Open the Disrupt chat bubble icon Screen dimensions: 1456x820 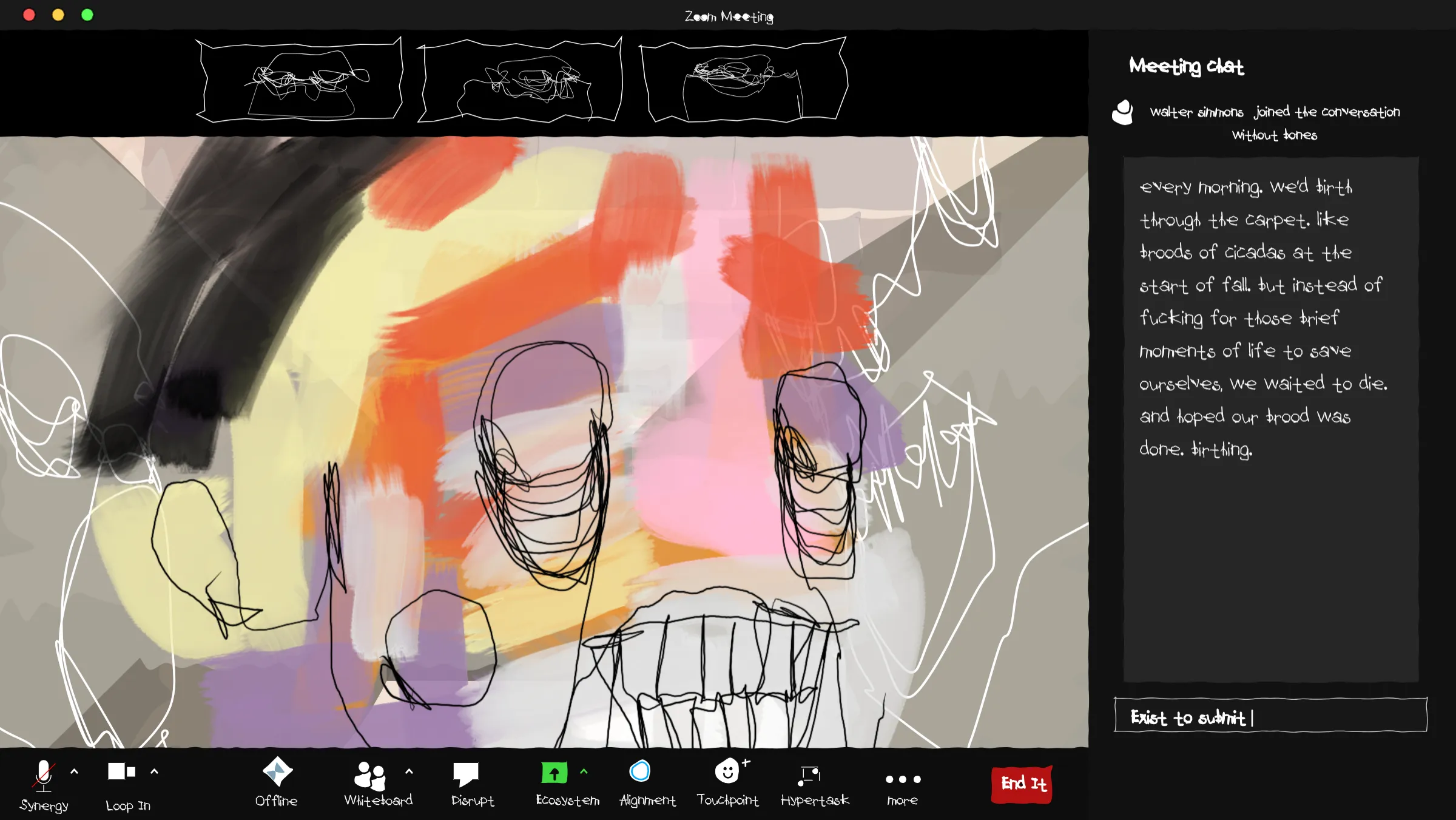[465, 774]
